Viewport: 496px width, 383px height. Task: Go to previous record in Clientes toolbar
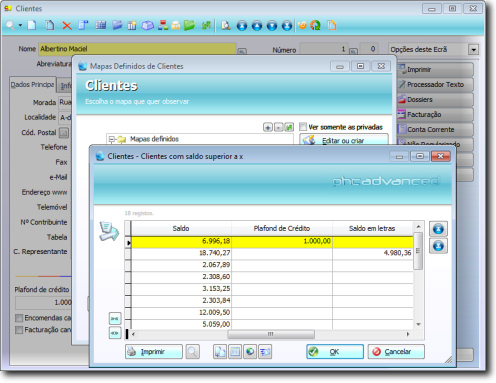pyautogui.click(x=257, y=25)
